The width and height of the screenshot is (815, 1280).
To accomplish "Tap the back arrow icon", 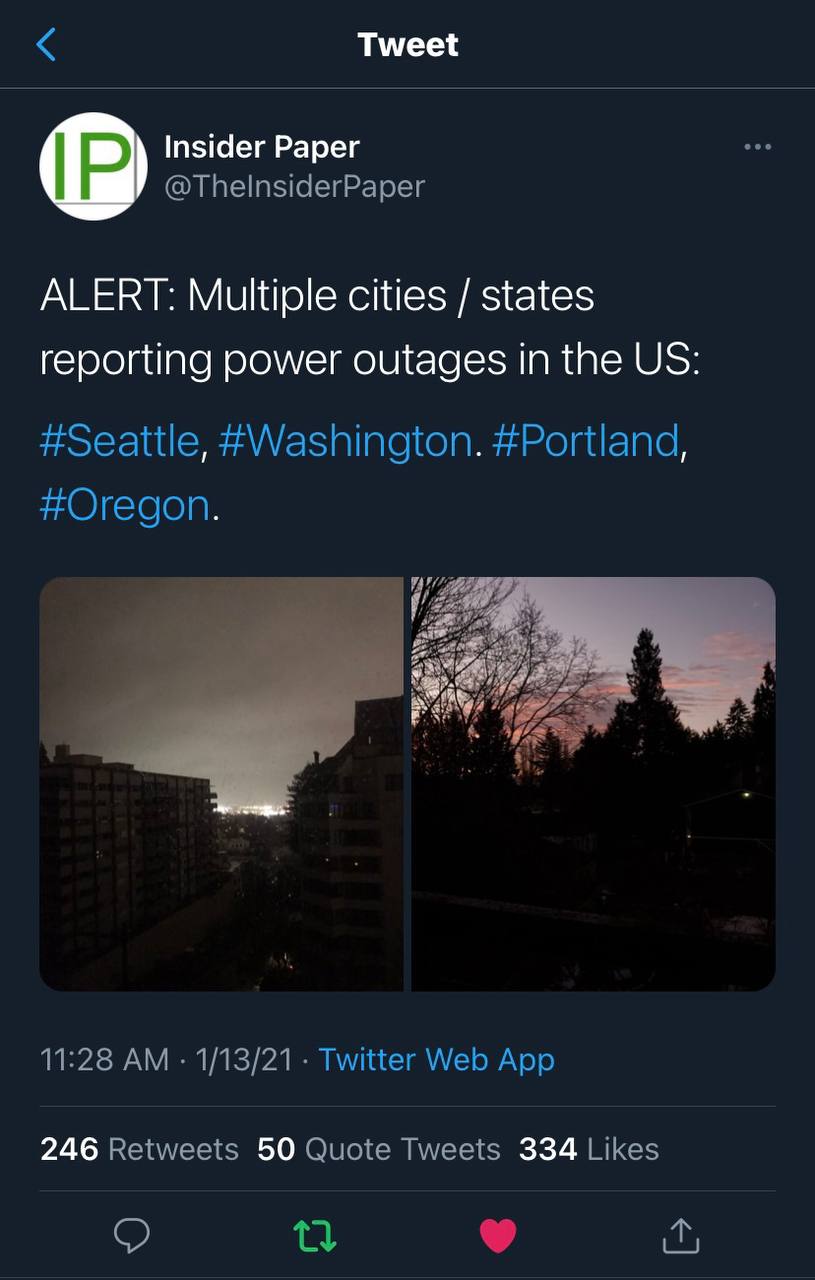I will coord(46,45).
